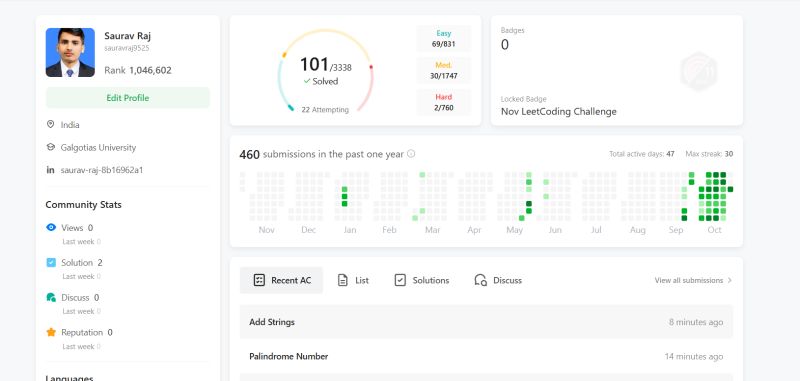Open the Add Strings submission row
This screenshot has width=800, height=381.
click(486, 322)
